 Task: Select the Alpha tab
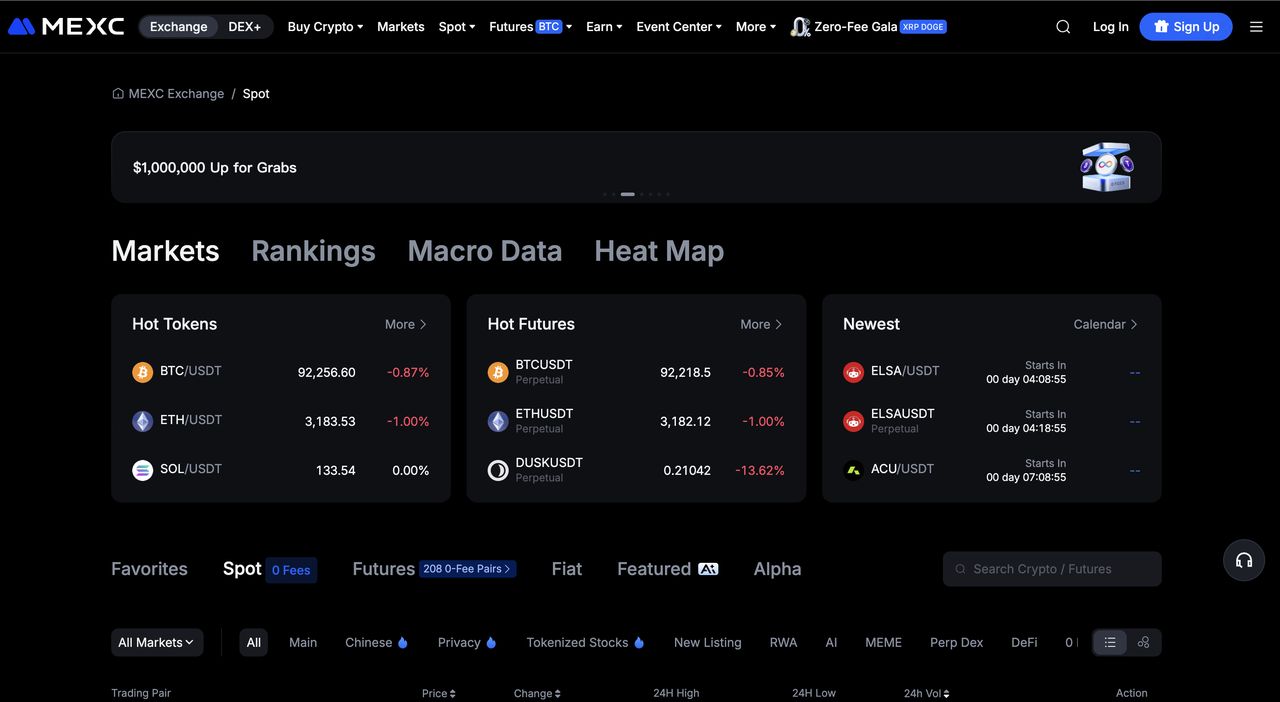click(777, 569)
